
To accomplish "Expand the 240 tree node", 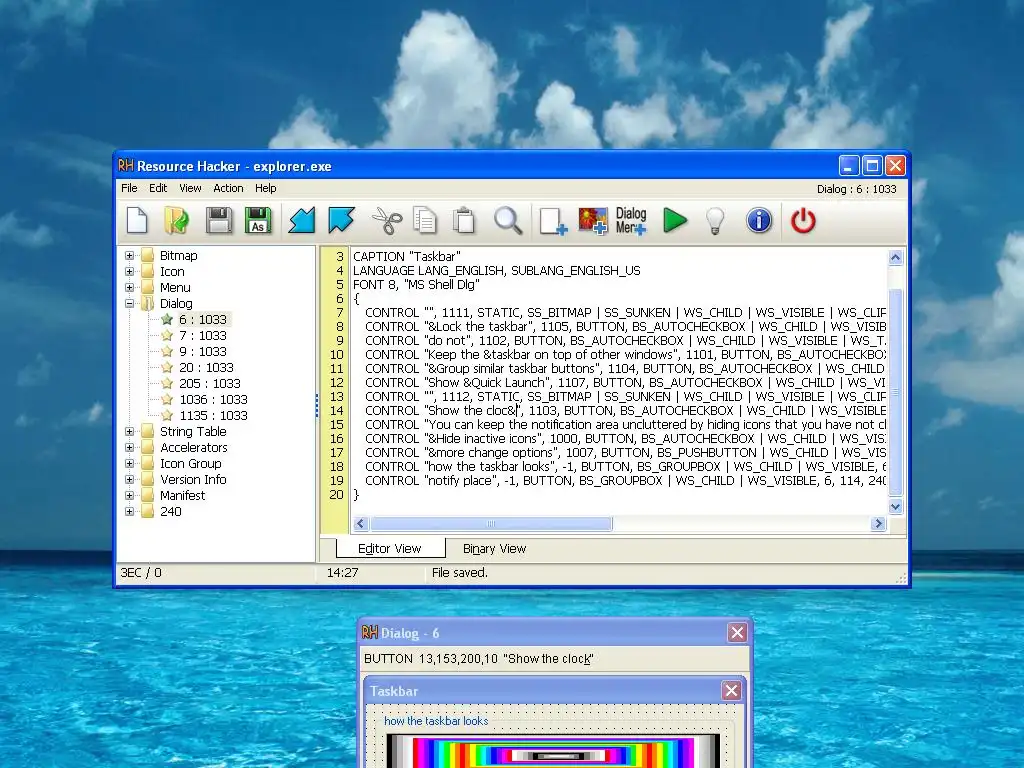I will 129,511.
